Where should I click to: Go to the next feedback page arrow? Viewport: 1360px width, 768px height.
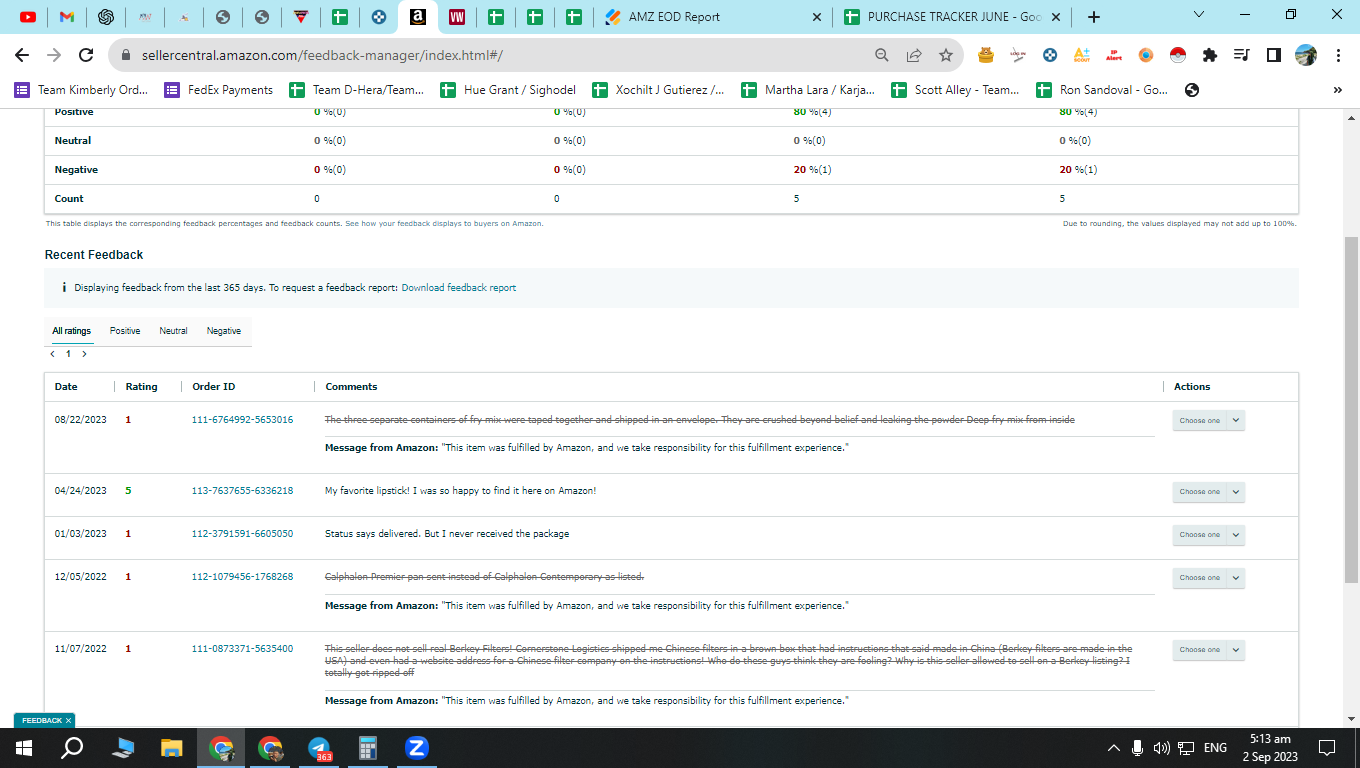click(84, 354)
